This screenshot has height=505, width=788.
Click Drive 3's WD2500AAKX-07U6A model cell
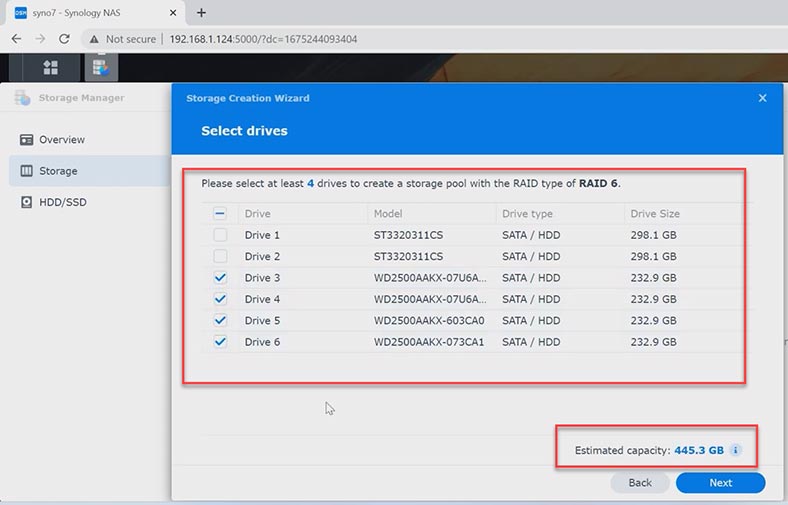[430, 277]
